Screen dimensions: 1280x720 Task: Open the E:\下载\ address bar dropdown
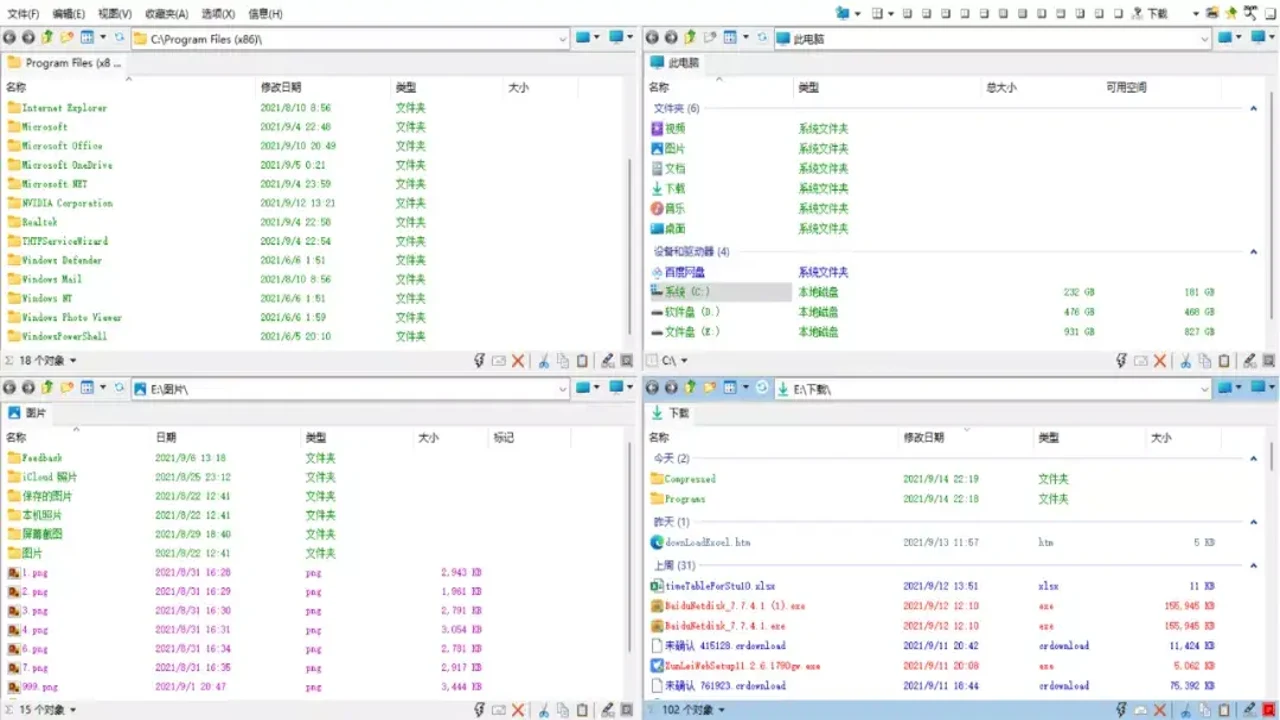[1204, 388]
